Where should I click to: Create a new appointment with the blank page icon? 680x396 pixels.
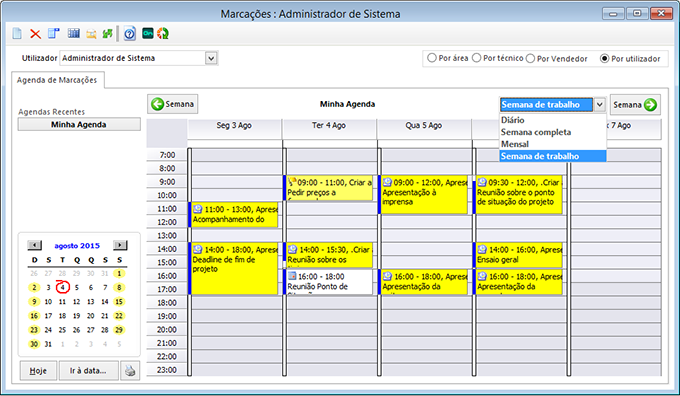(x=17, y=33)
